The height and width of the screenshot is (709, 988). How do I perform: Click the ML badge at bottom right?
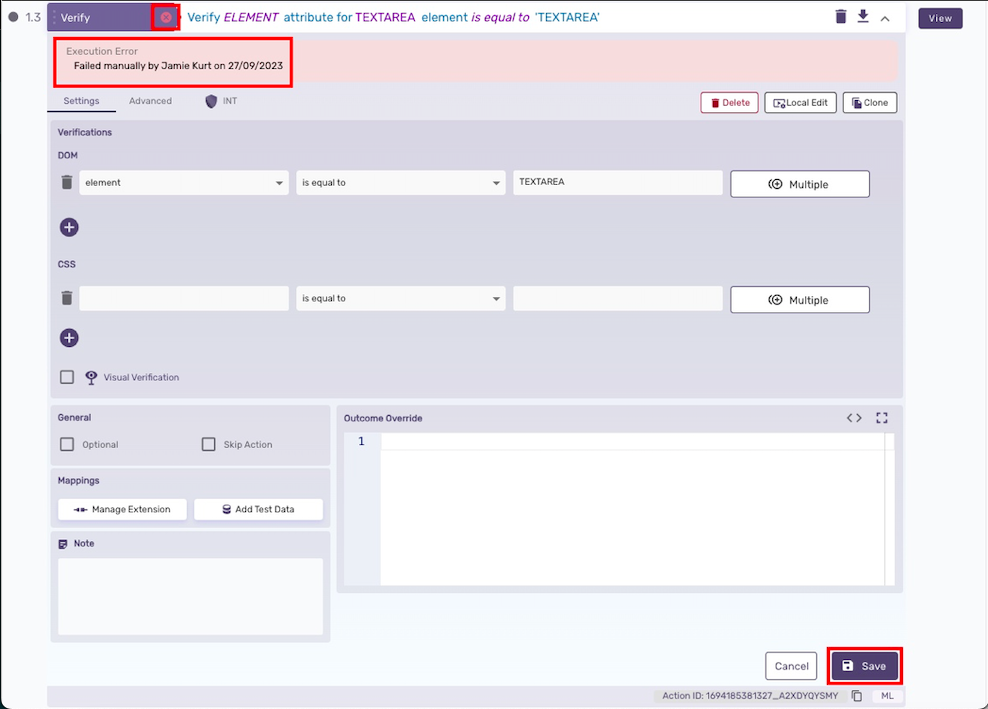pos(887,696)
